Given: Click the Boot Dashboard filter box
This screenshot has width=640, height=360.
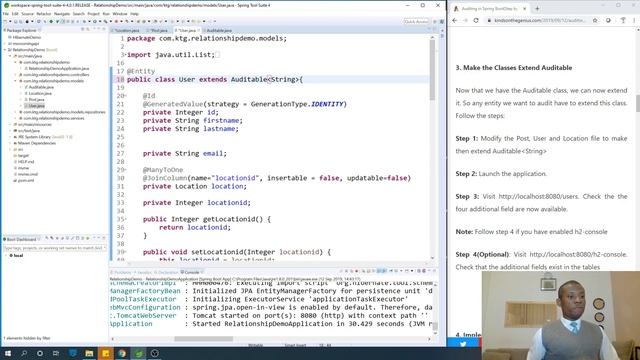Looking at the screenshot, I should pos(55,248).
